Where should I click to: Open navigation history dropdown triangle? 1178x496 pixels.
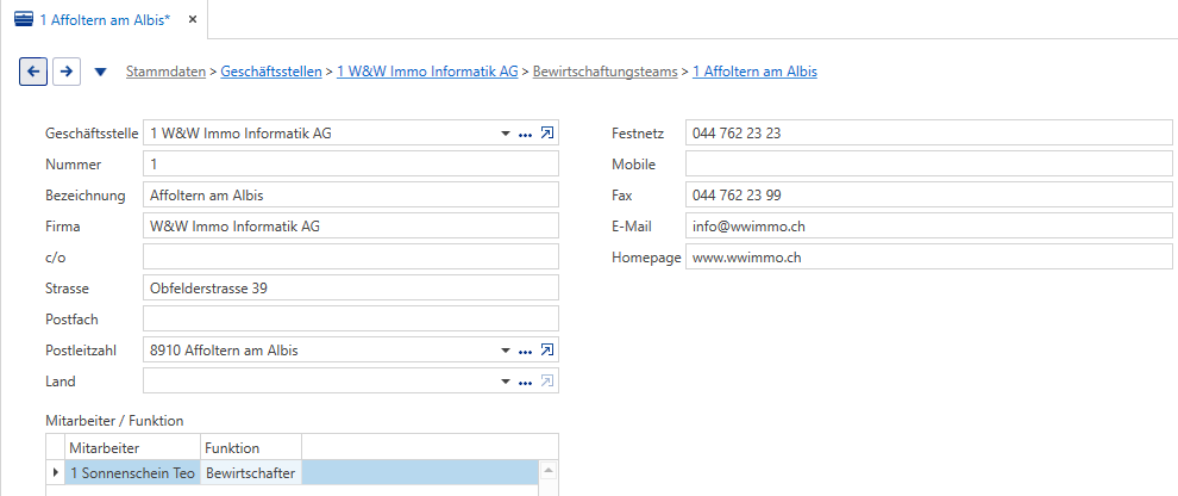coord(101,72)
